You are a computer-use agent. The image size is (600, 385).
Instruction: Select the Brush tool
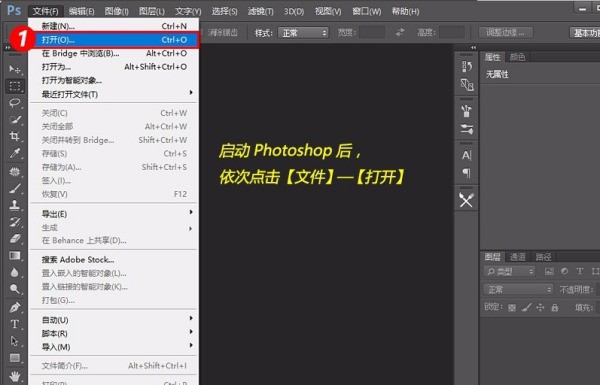(x=15, y=188)
